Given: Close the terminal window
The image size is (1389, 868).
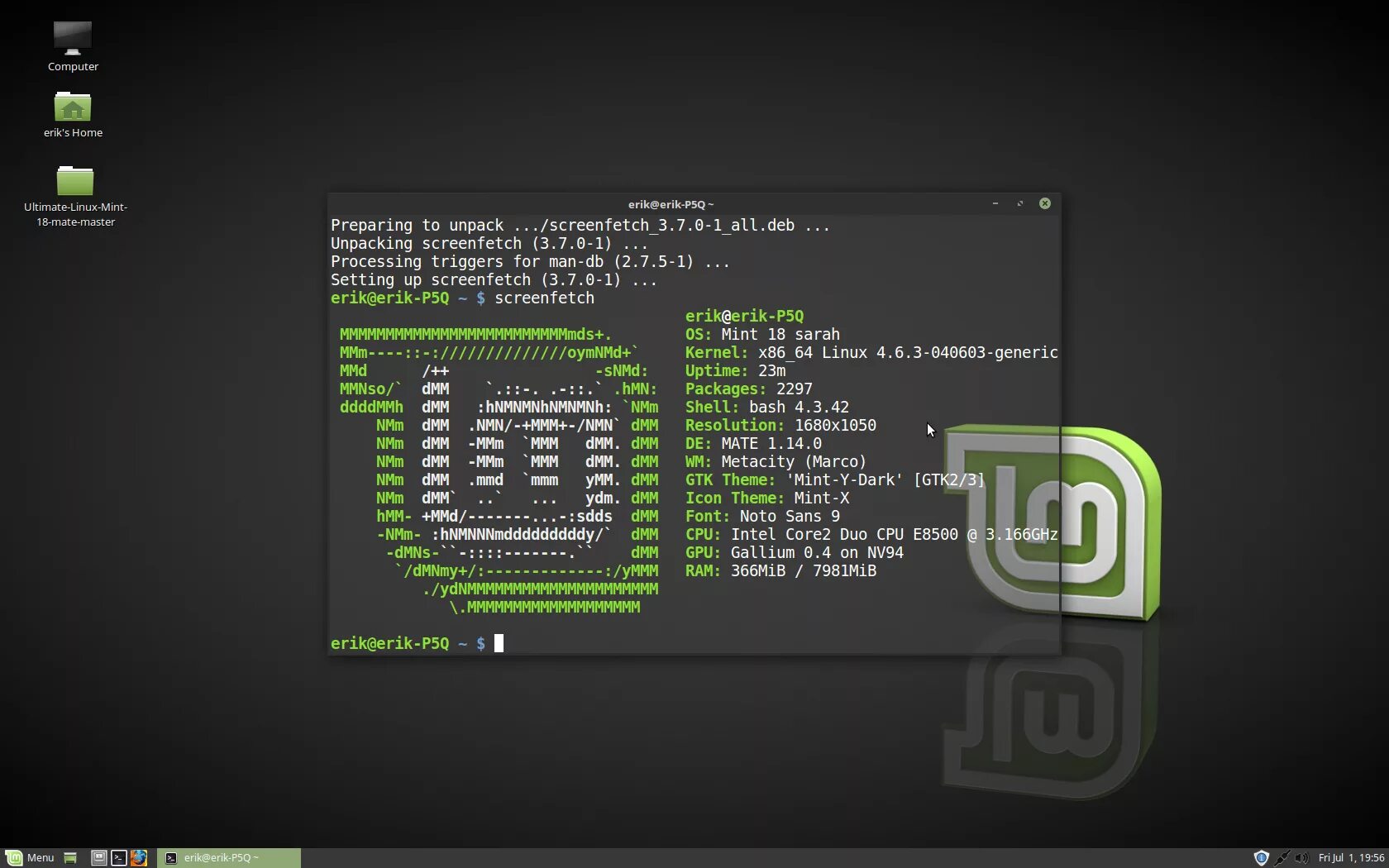Looking at the screenshot, I should [x=1045, y=203].
